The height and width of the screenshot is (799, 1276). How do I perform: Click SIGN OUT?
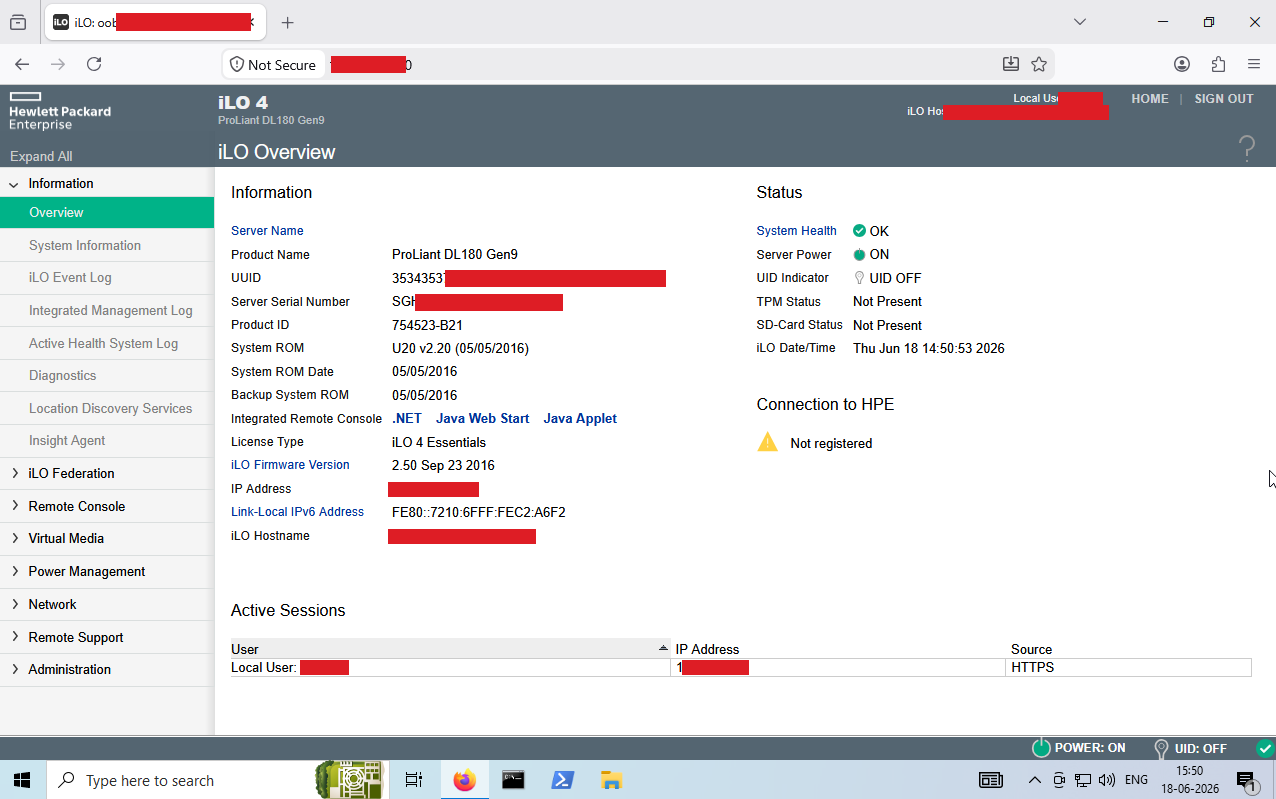(1224, 99)
